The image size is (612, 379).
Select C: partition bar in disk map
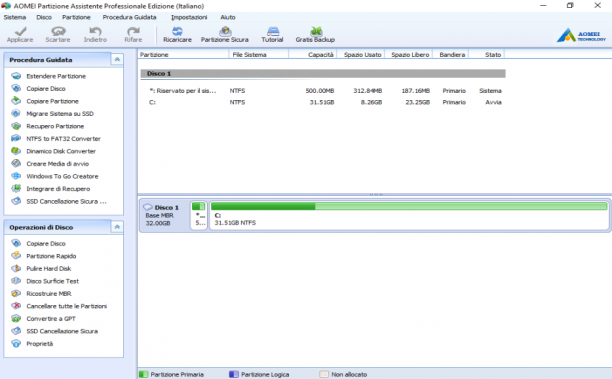(409, 215)
